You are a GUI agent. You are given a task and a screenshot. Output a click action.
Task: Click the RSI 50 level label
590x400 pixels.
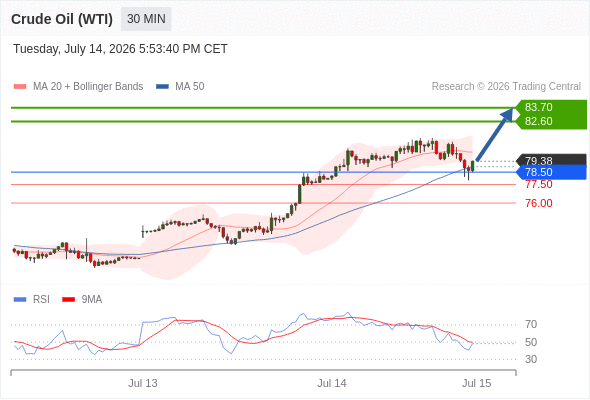531,342
